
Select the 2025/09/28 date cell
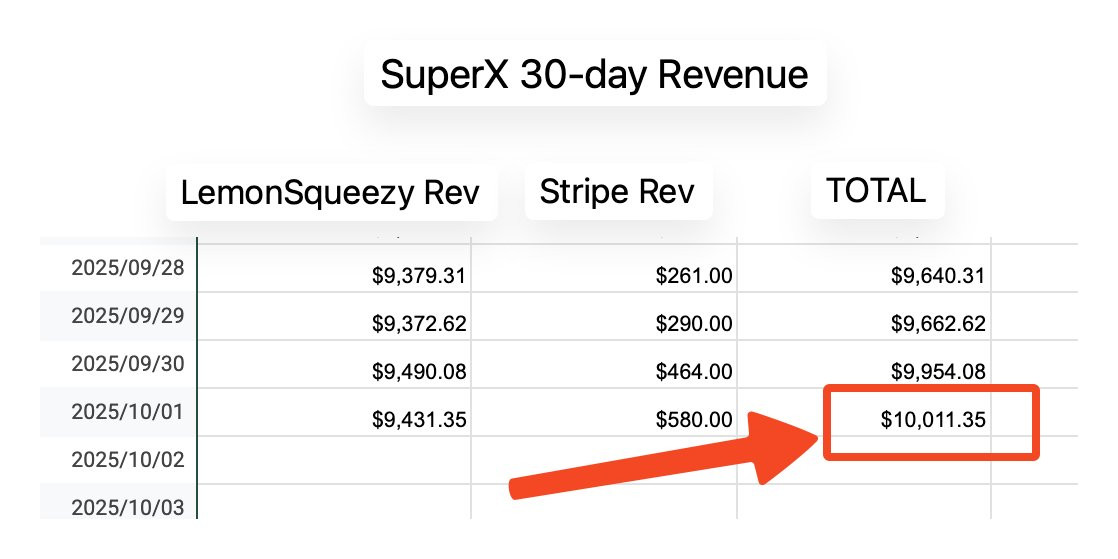point(128,268)
